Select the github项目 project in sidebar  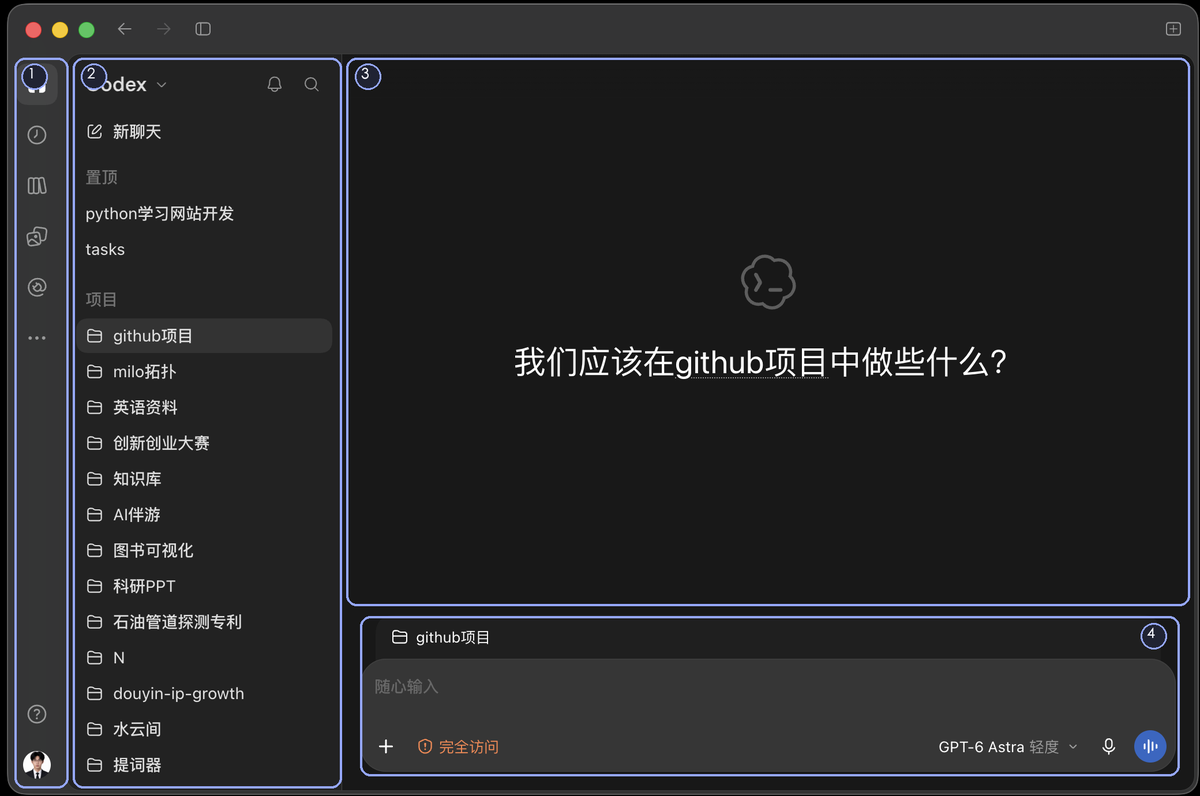(x=204, y=336)
